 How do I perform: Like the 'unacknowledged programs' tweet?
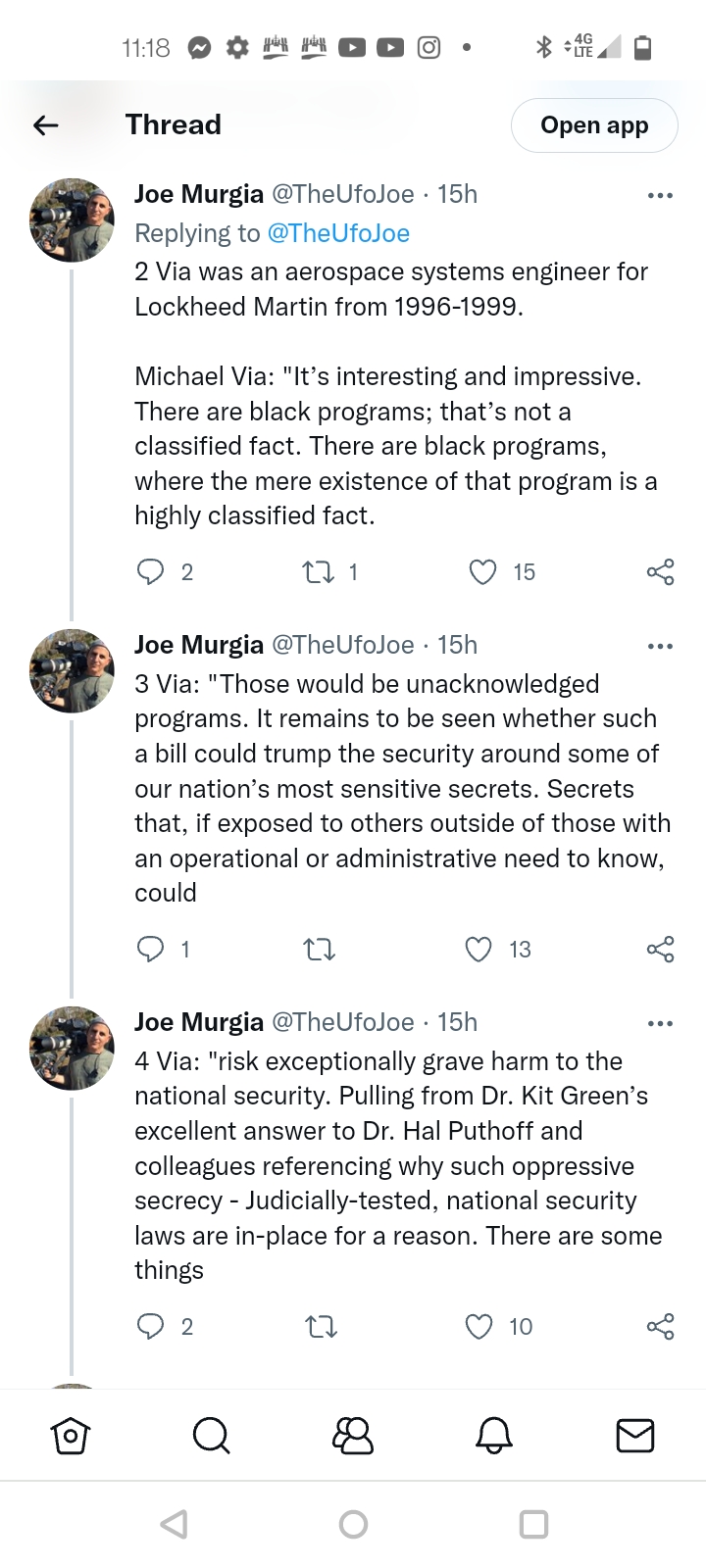(x=479, y=949)
